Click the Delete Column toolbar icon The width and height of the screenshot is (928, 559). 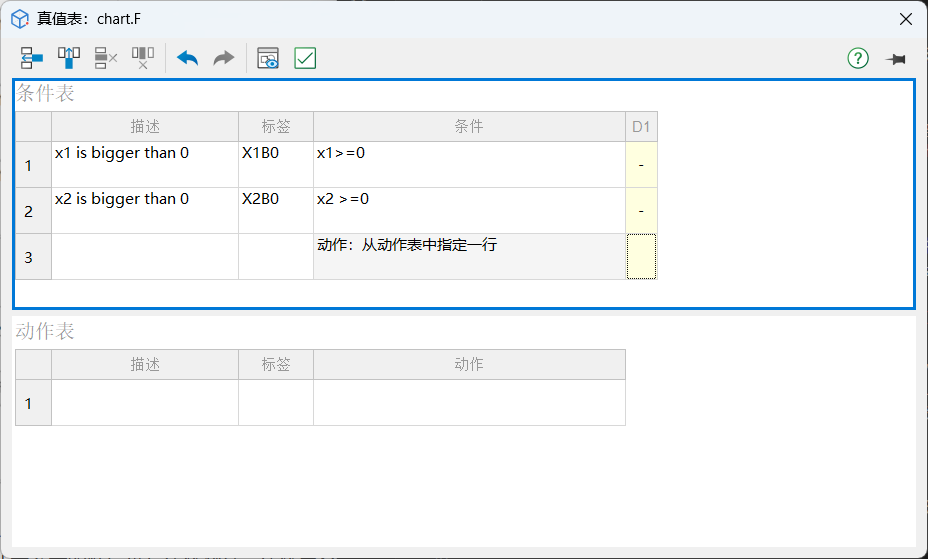coord(143,58)
